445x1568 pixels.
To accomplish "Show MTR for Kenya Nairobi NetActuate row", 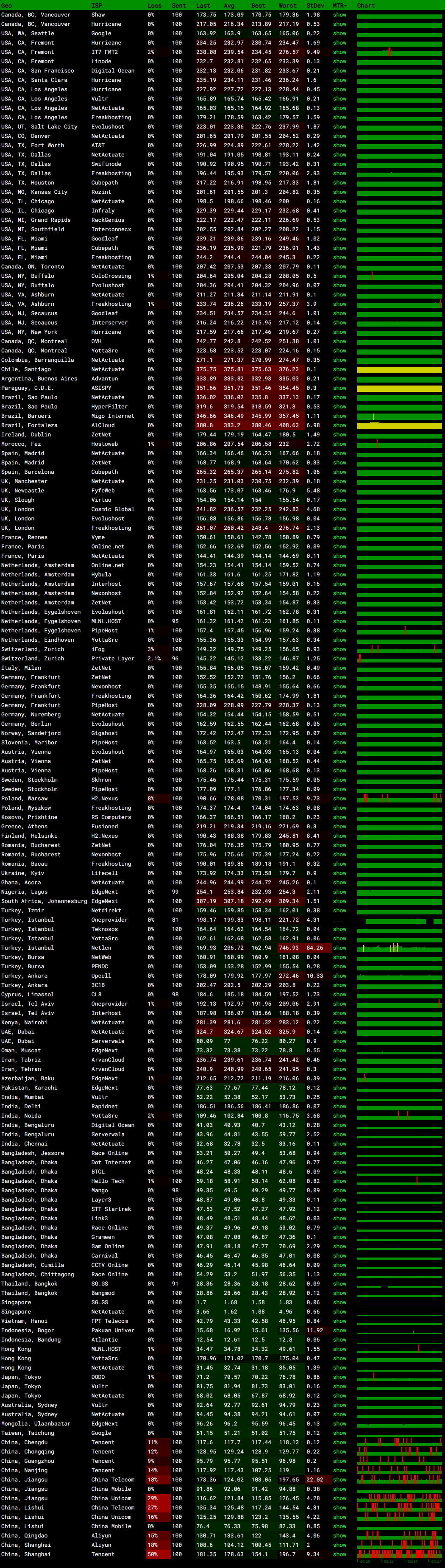I will (340, 1023).
